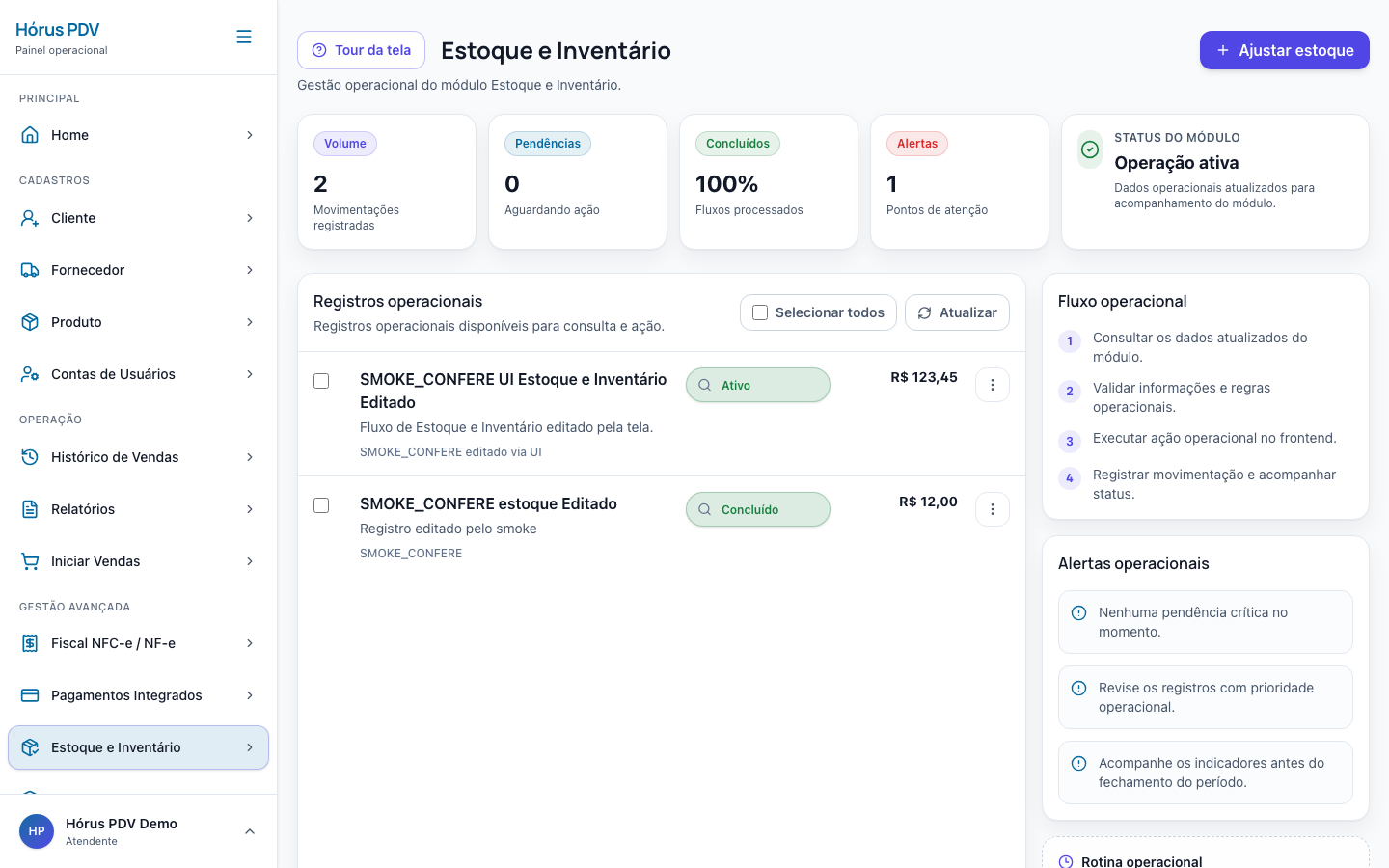The width and height of the screenshot is (1389, 868).
Task: Expand the Cliente chevron
Action: [250, 218]
